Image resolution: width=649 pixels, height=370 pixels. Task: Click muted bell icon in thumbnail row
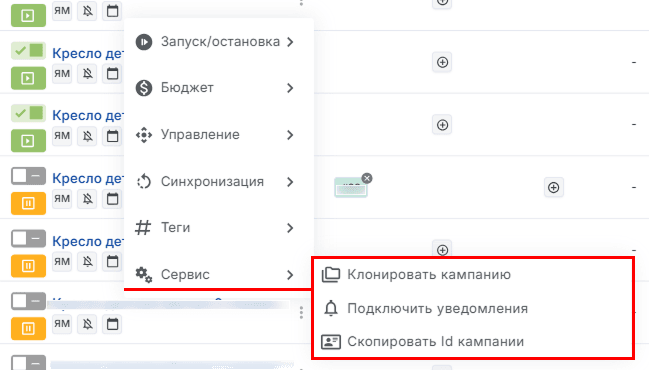(x=87, y=199)
